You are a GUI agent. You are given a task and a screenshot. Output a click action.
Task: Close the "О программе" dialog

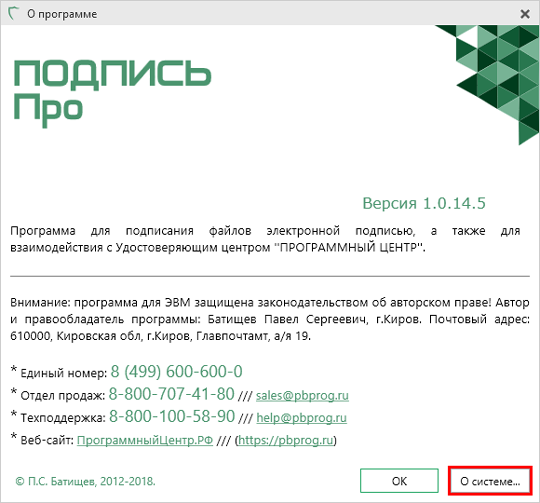pos(525,14)
